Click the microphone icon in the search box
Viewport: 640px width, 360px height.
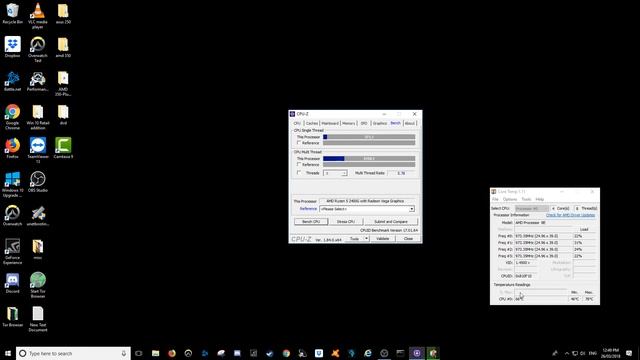[x=124, y=353]
